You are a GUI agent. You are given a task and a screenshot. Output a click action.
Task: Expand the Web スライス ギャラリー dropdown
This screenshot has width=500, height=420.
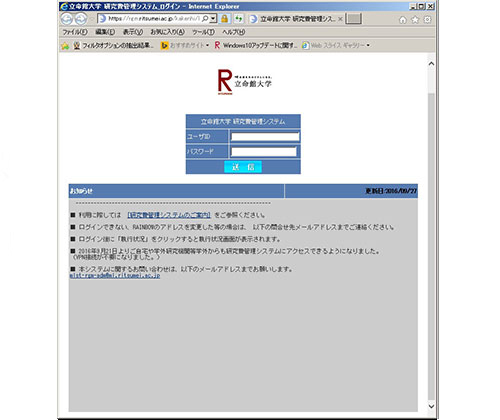(368, 45)
